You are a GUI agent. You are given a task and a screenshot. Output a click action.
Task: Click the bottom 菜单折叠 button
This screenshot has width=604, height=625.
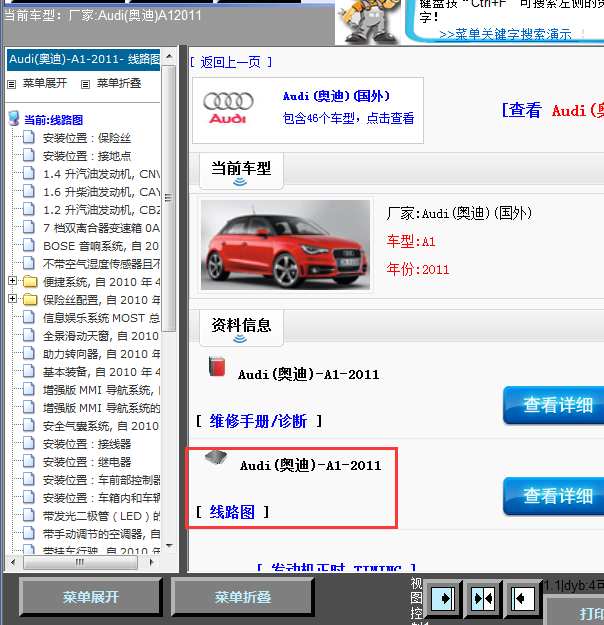(x=242, y=597)
